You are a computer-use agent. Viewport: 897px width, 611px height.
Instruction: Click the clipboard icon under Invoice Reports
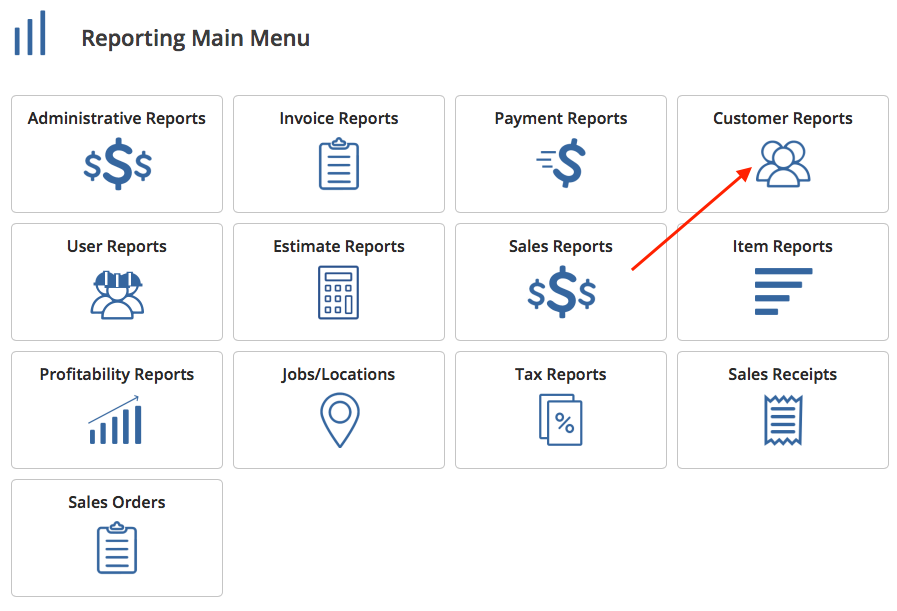click(x=339, y=165)
